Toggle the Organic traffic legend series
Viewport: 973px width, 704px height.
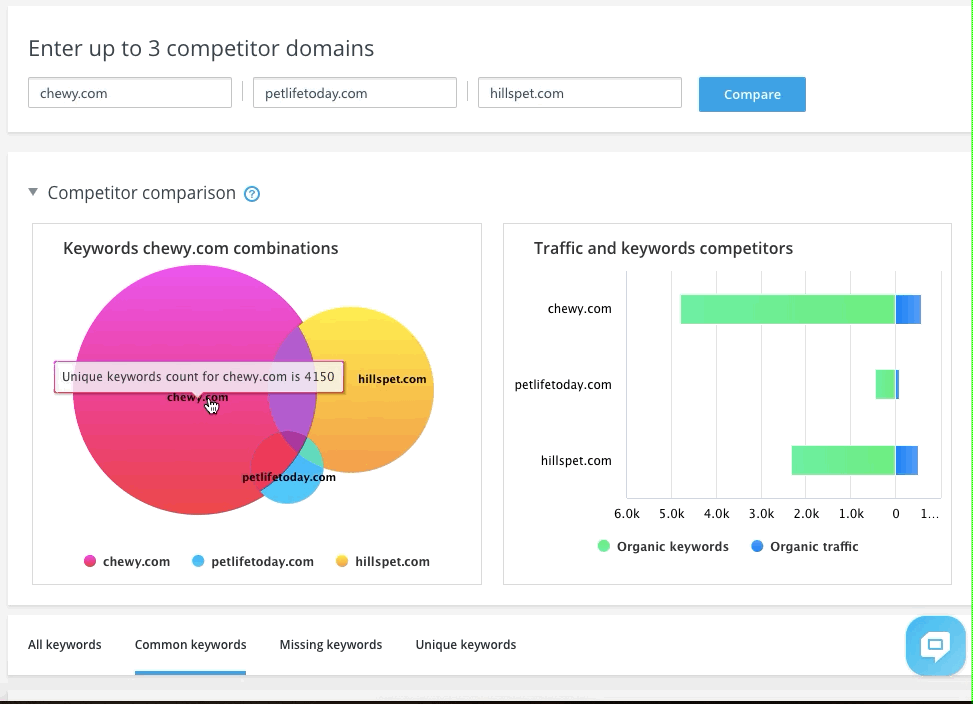coord(805,546)
